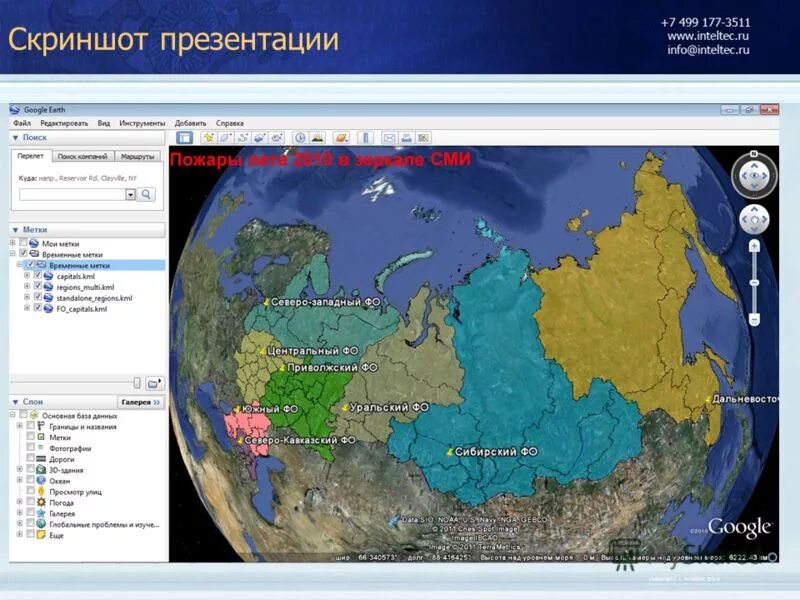The height and width of the screenshot is (600, 800).
Task: Expand the regions_multi.kml tree node
Action: coord(27,287)
